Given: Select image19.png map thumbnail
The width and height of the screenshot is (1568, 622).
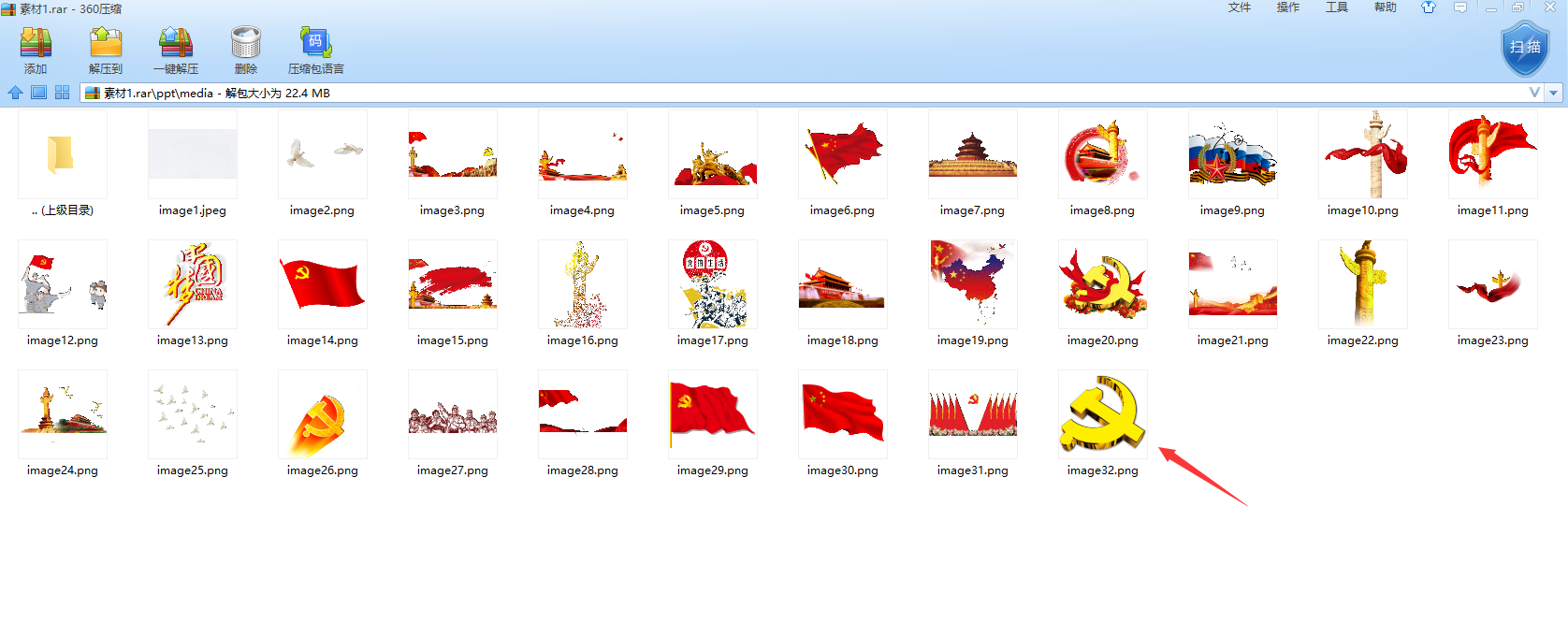Looking at the screenshot, I should pyautogui.click(x=973, y=284).
